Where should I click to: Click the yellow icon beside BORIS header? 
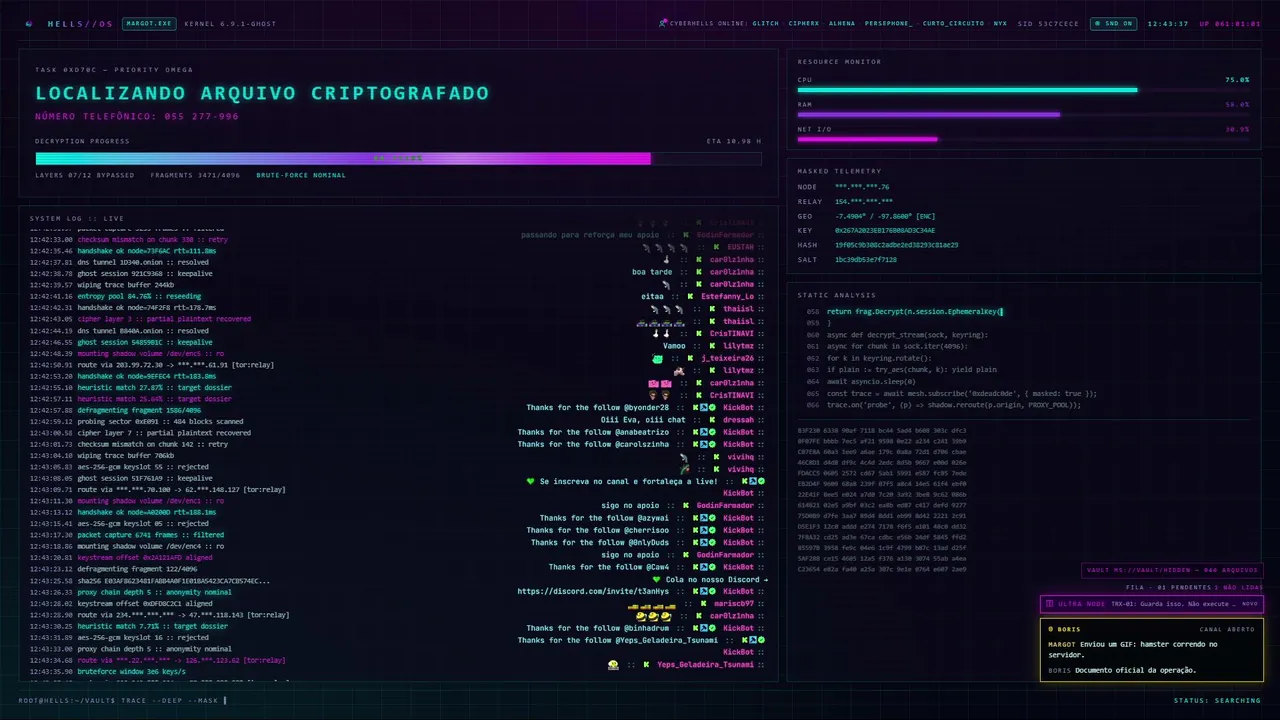click(x=1051, y=629)
